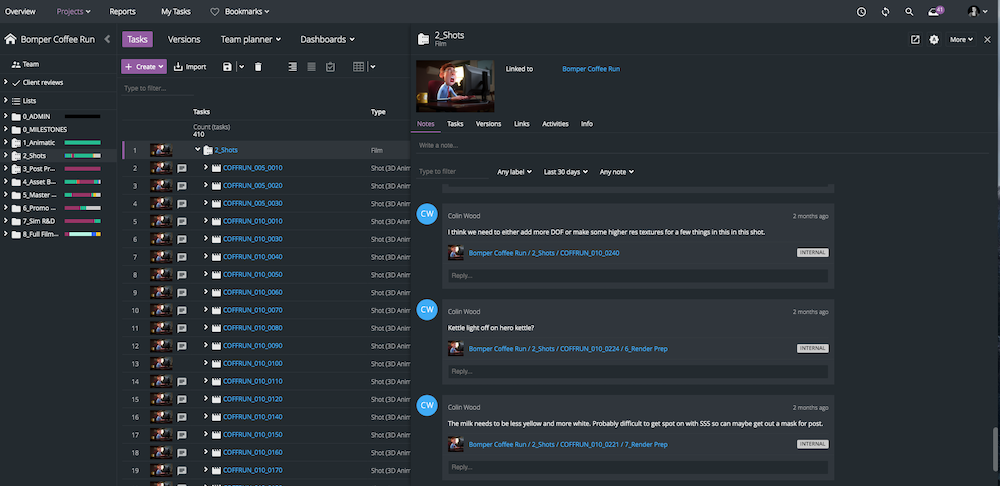Open the Bomper Coffee Run linked project link
Screen dimensions: 1000x486
pyautogui.click(x=591, y=69)
